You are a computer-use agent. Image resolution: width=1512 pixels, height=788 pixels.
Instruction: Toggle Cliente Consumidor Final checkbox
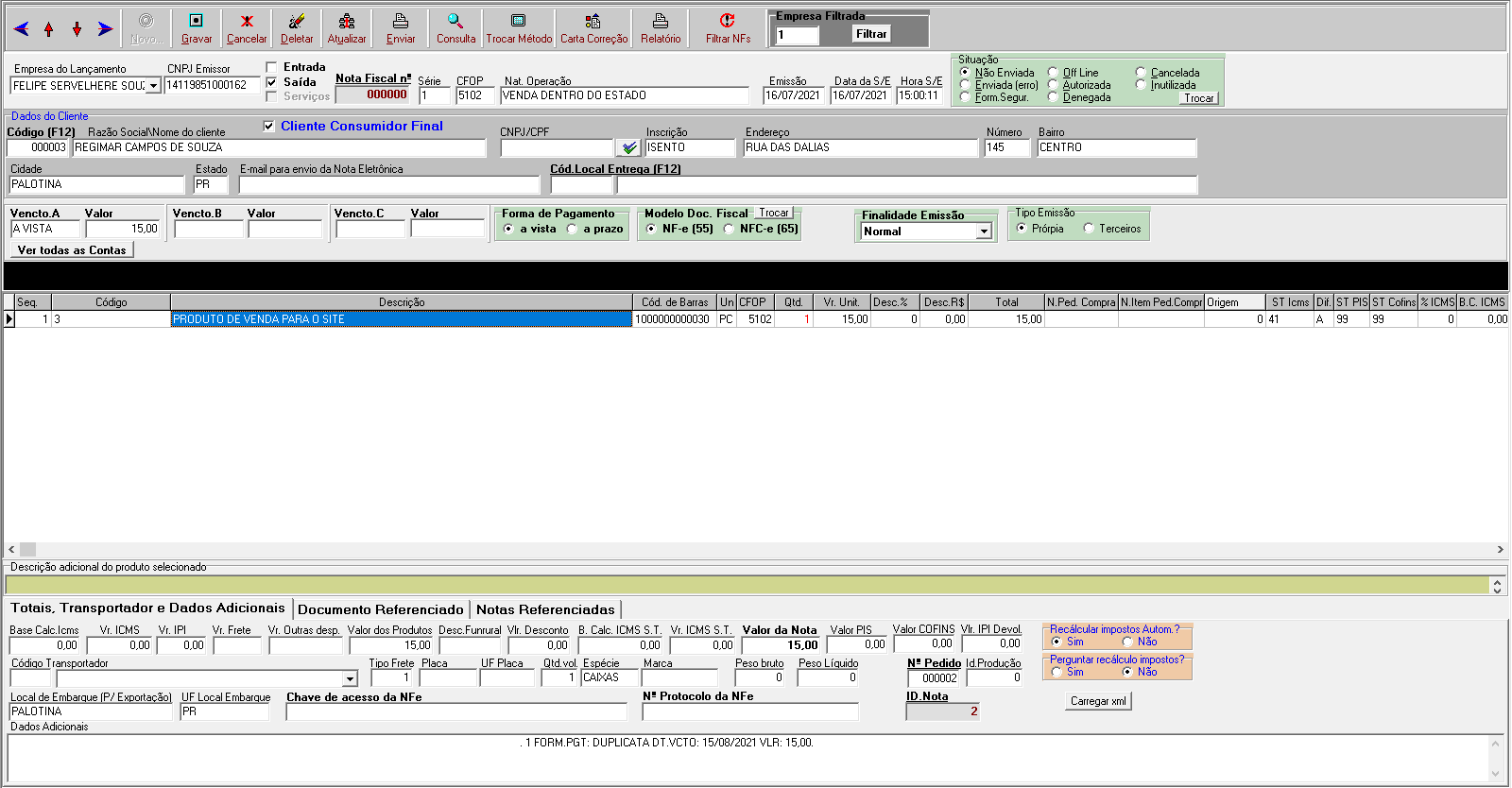[x=269, y=126]
